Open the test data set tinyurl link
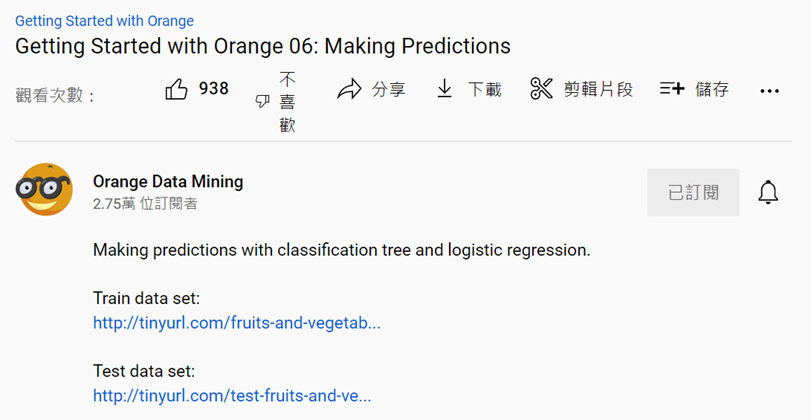811x420 pixels. point(232,396)
